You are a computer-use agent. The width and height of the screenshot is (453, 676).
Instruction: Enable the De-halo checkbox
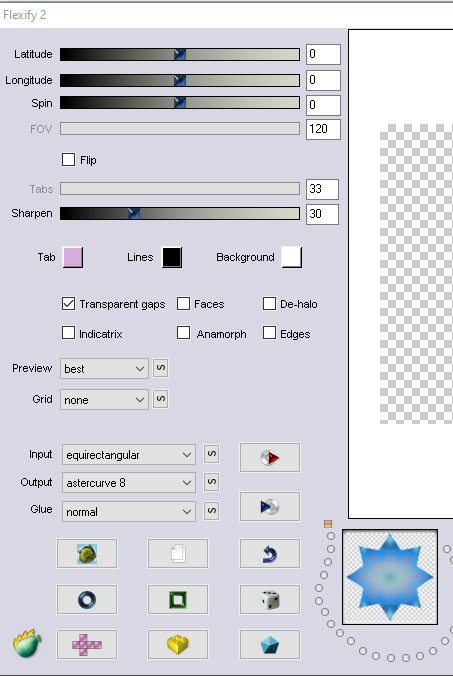[269, 304]
